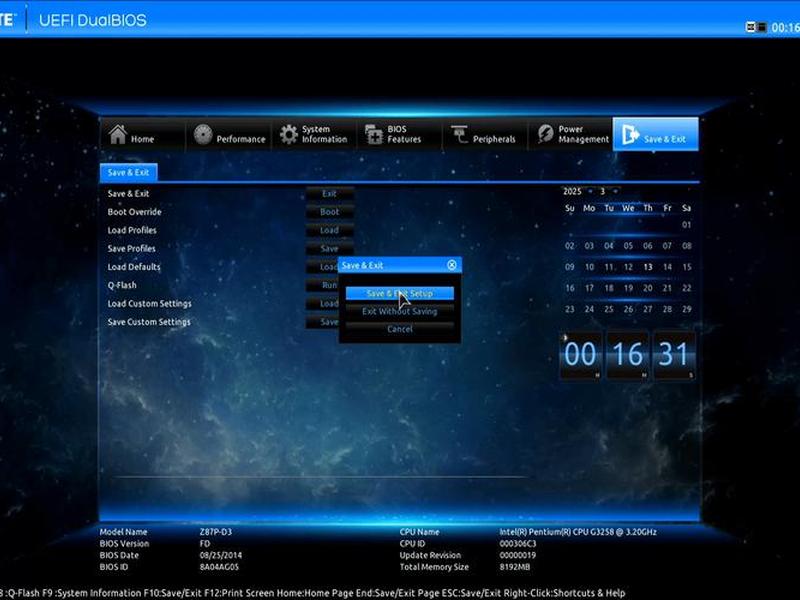Open the System Information tab label
Screen dimensions: 800x600
pos(324,134)
